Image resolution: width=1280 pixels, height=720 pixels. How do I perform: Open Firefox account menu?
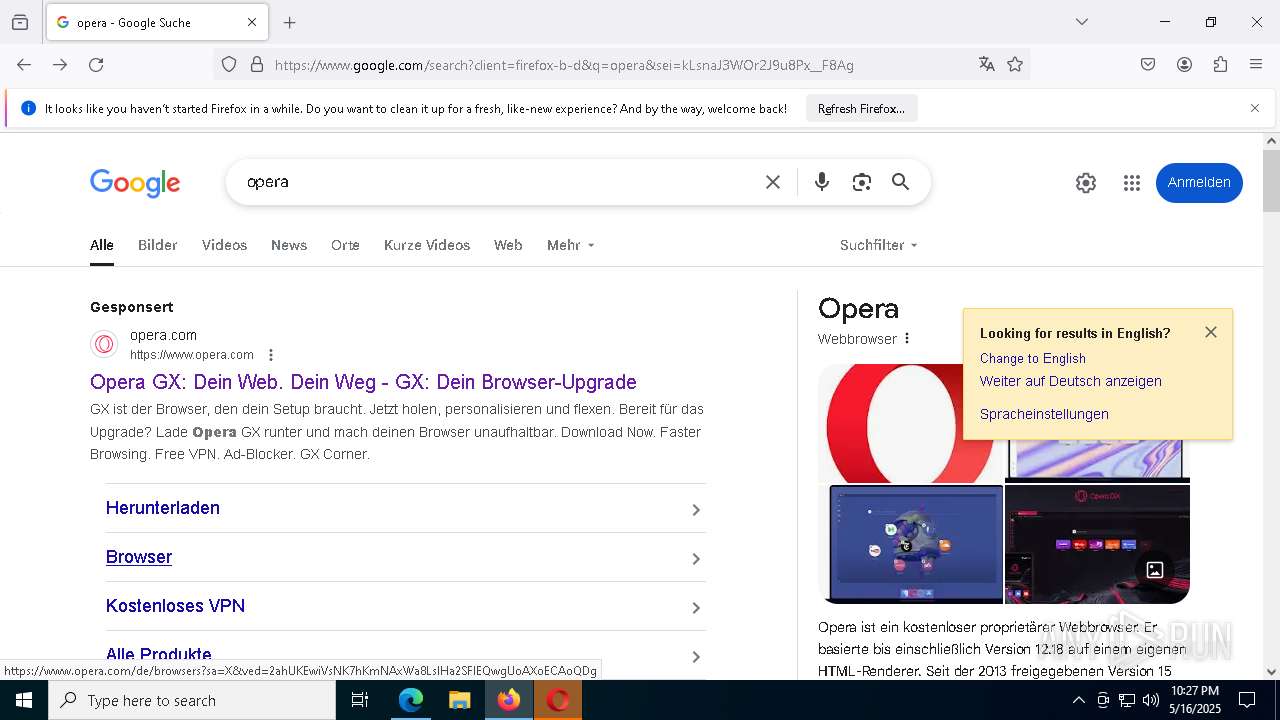point(1184,65)
